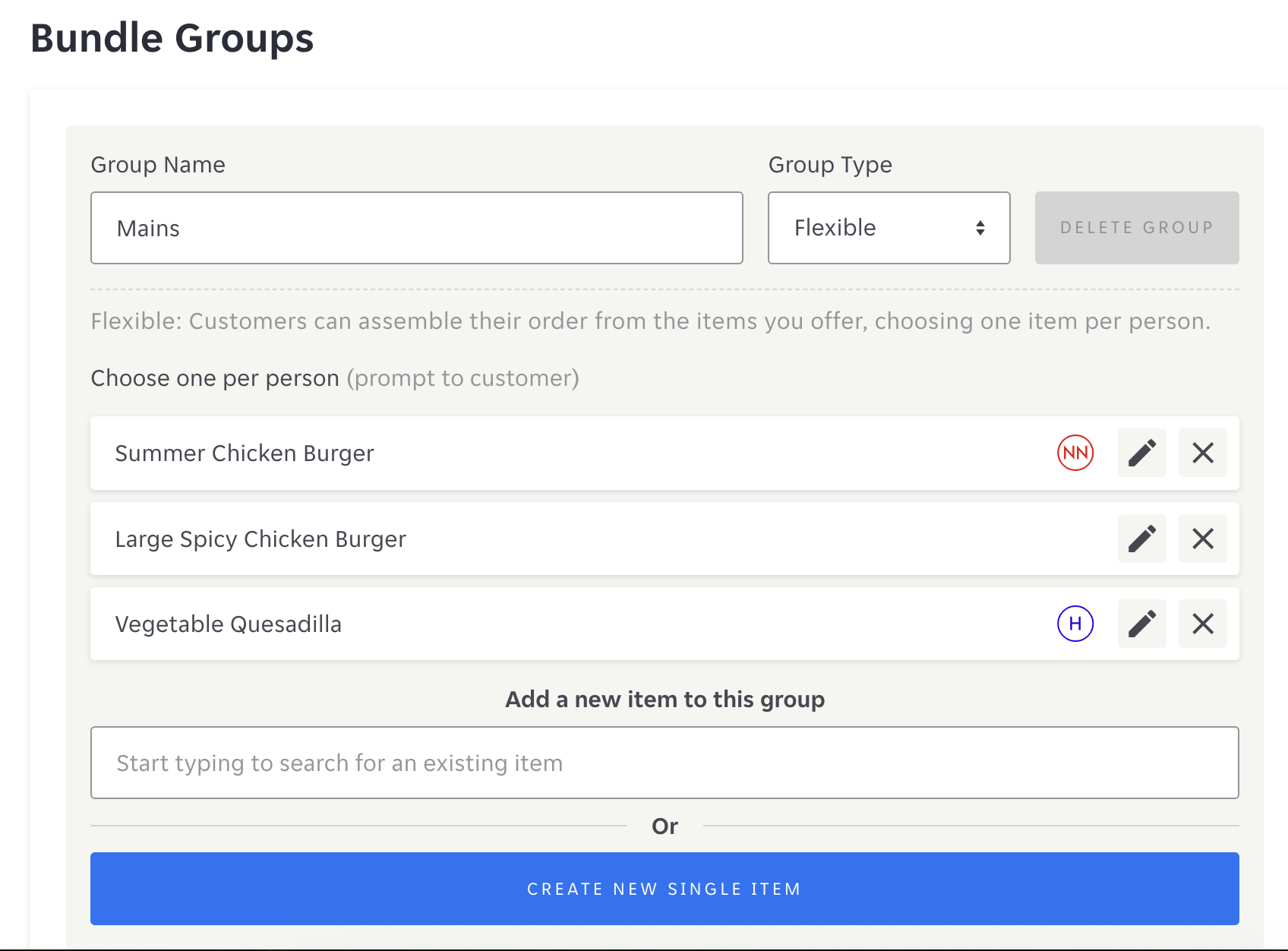Click the Bundle Groups heading
The height and width of the screenshot is (951, 1288).
click(172, 38)
